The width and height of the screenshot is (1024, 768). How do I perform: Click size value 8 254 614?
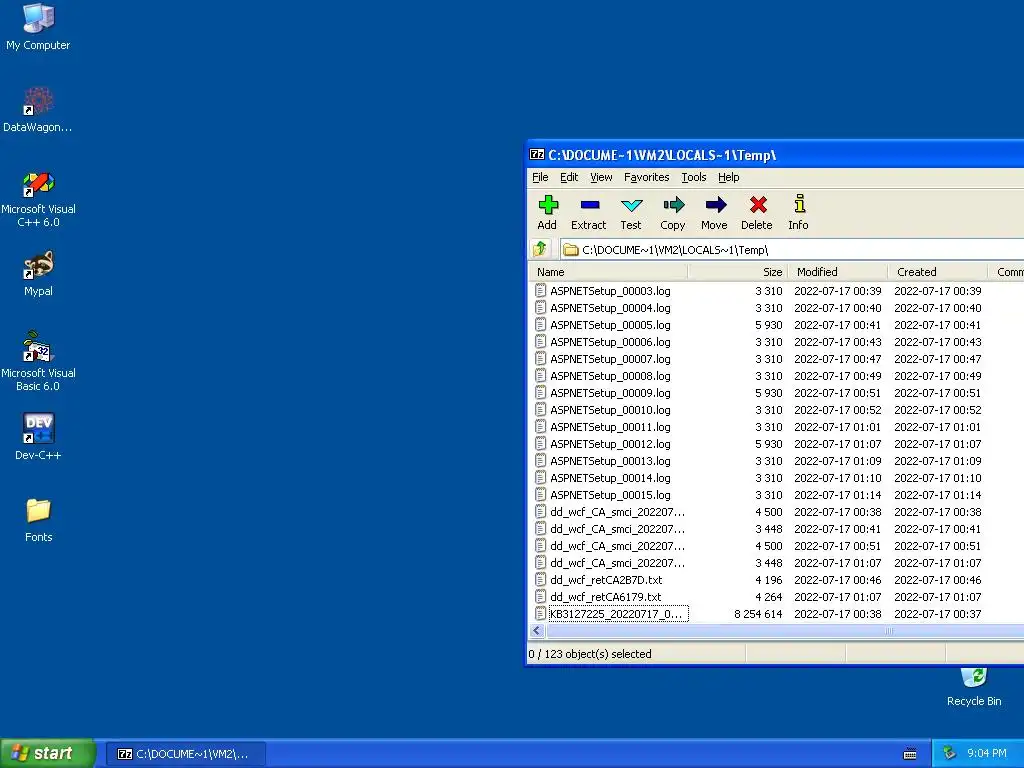point(758,613)
